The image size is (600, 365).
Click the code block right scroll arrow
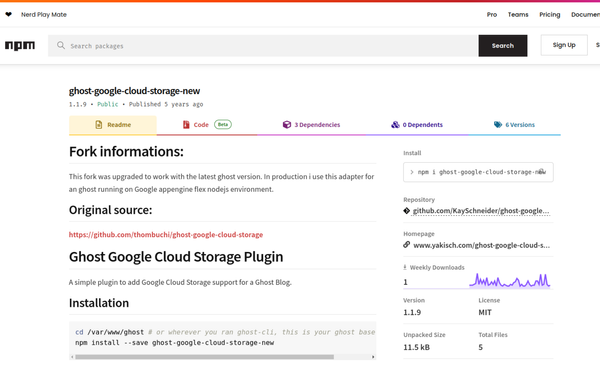(373, 357)
